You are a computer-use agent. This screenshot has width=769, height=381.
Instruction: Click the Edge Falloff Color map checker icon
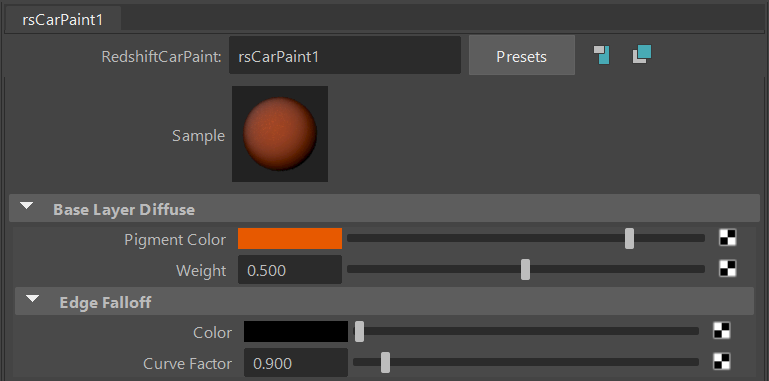(x=721, y=331)
